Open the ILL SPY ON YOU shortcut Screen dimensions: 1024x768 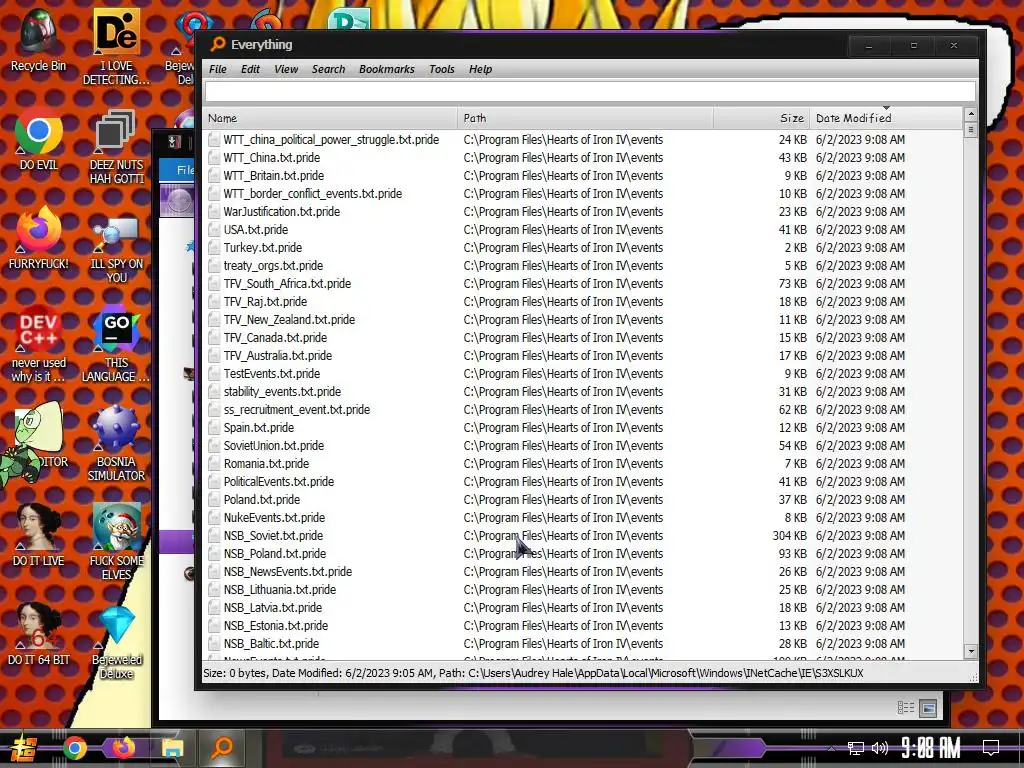pos(116,248)
